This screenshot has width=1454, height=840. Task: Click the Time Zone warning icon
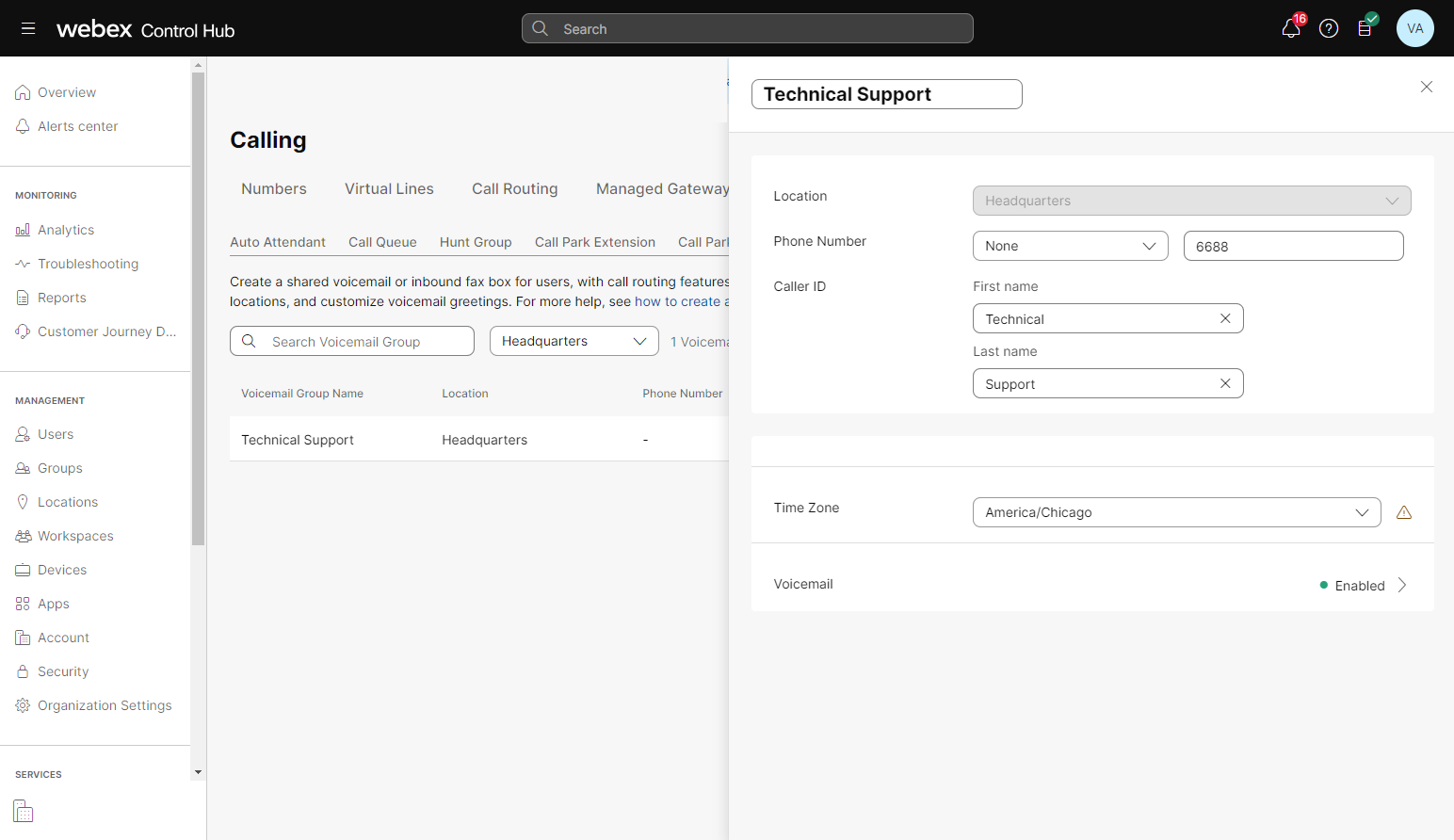[x=1404, y=512]
